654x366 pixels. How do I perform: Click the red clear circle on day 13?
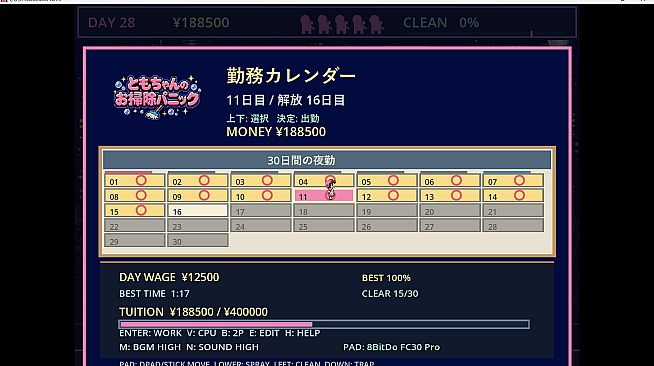[456, 195]
